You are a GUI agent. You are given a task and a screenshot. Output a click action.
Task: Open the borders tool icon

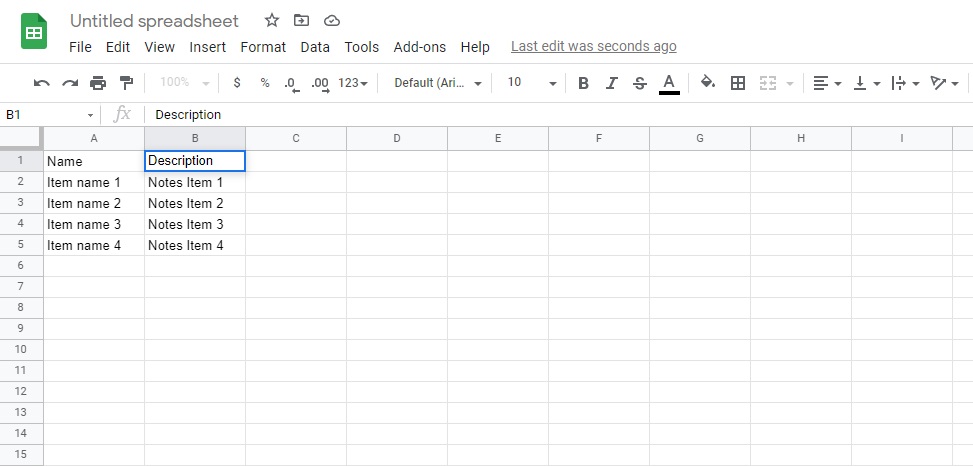(738, 83)
